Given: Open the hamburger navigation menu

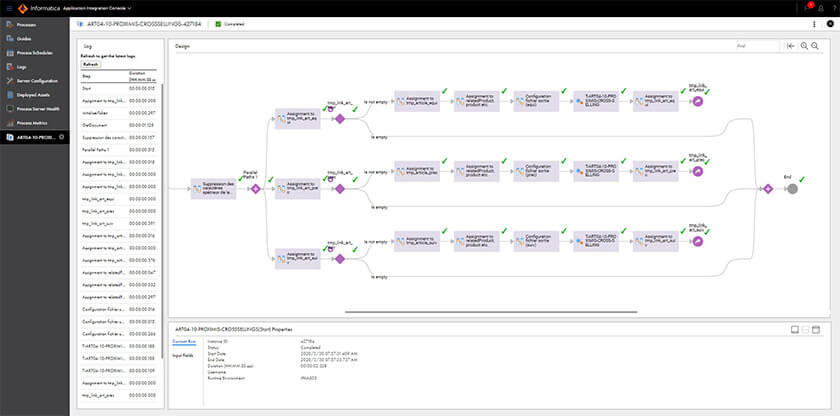Looking at the screenshot, I should [9, 8].
